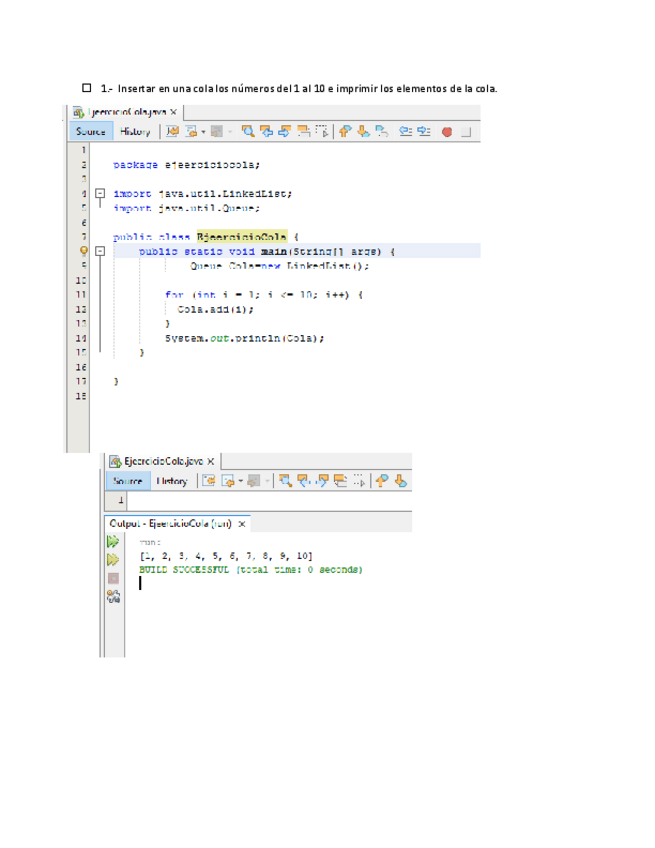The width and height of the screenshot is (655, 848).
Task: Open the Output settings wrench icon
Action: pos(113,597)
